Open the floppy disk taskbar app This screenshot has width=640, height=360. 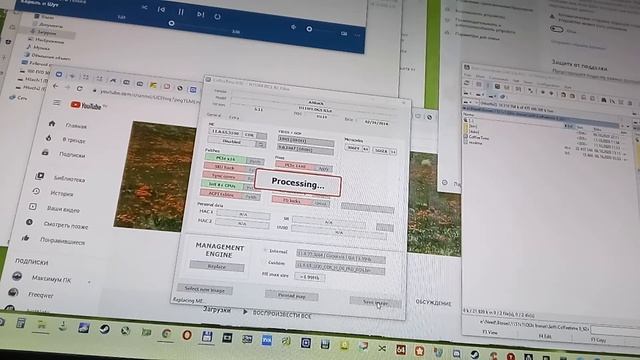tap(207, 336)
